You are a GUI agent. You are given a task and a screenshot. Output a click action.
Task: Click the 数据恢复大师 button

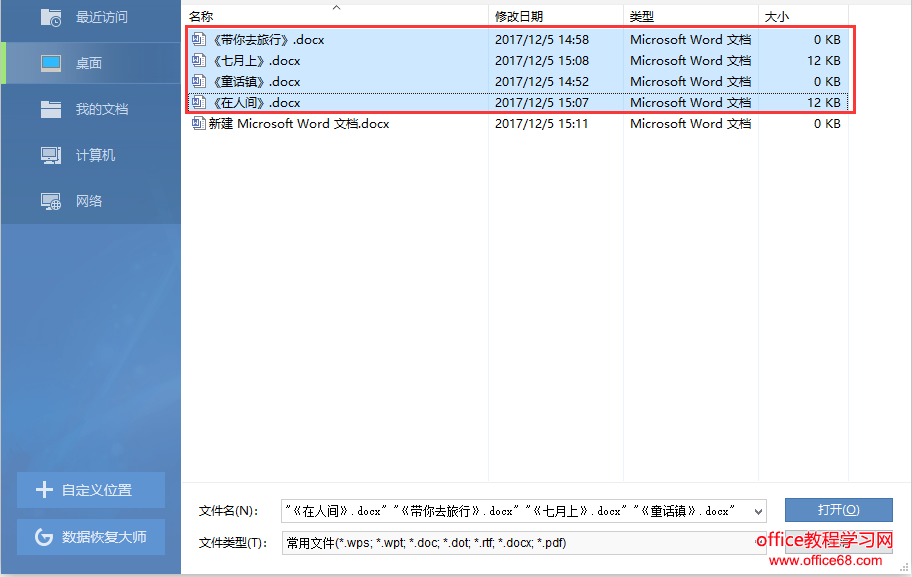pos(91,536)
